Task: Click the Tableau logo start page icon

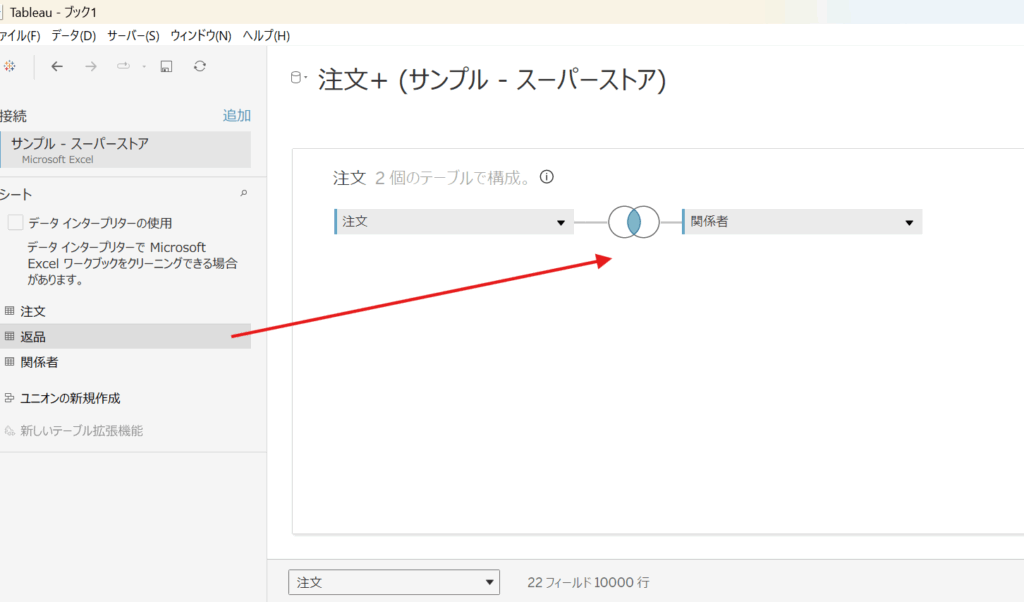Action: point(9,66)
